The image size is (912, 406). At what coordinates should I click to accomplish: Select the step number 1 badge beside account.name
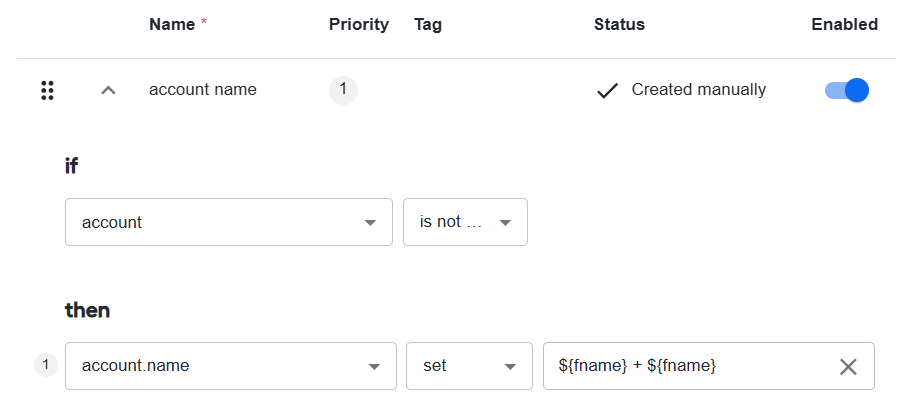click(46, 366)
